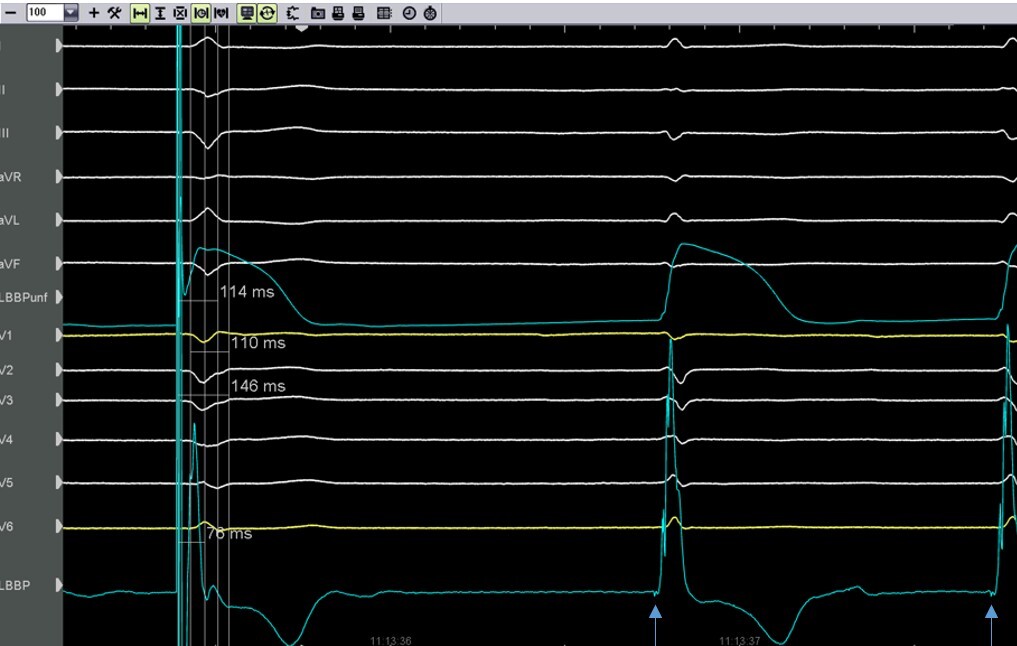Click the camera snapshot capture icon
Screen dimensions: 1017x646
click(x=318, y=13)
